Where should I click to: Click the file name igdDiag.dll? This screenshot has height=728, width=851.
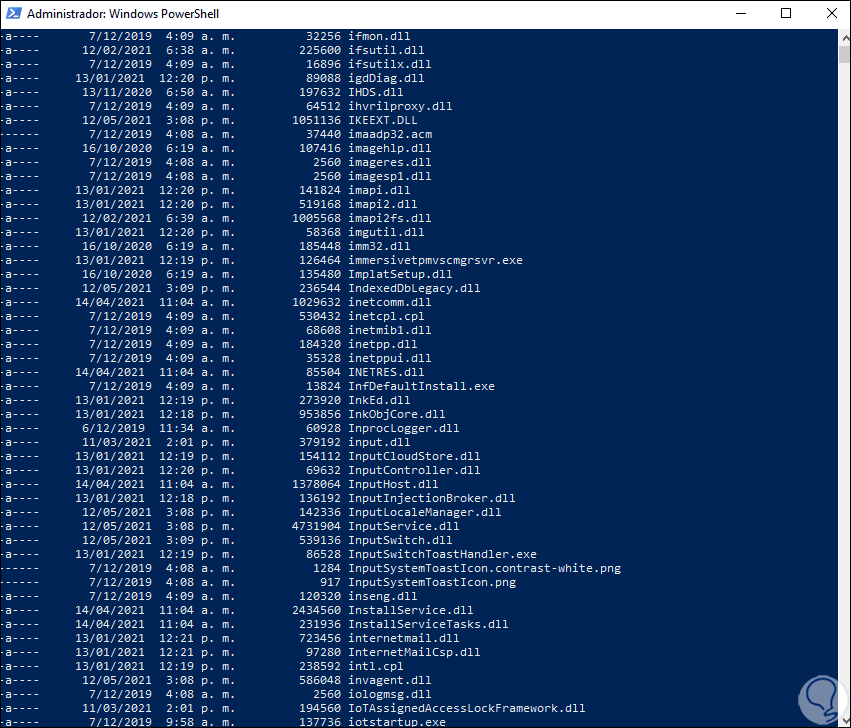point(386,79)
